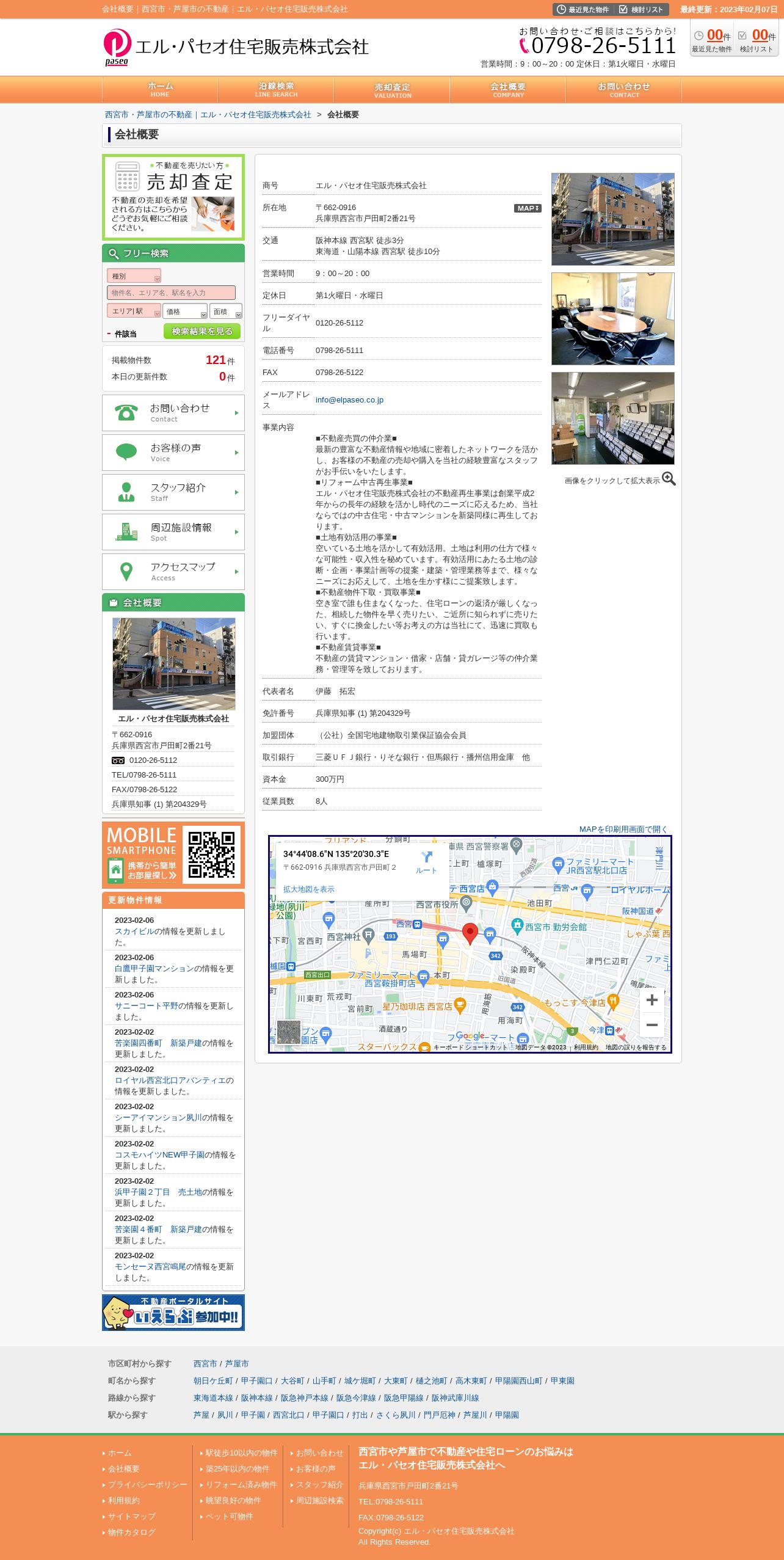Image resolution: width=784 pixels, height=1560 pixels.
Task: Click 拡大地図を表示 link on map
Action: click(x=308, y=889)
